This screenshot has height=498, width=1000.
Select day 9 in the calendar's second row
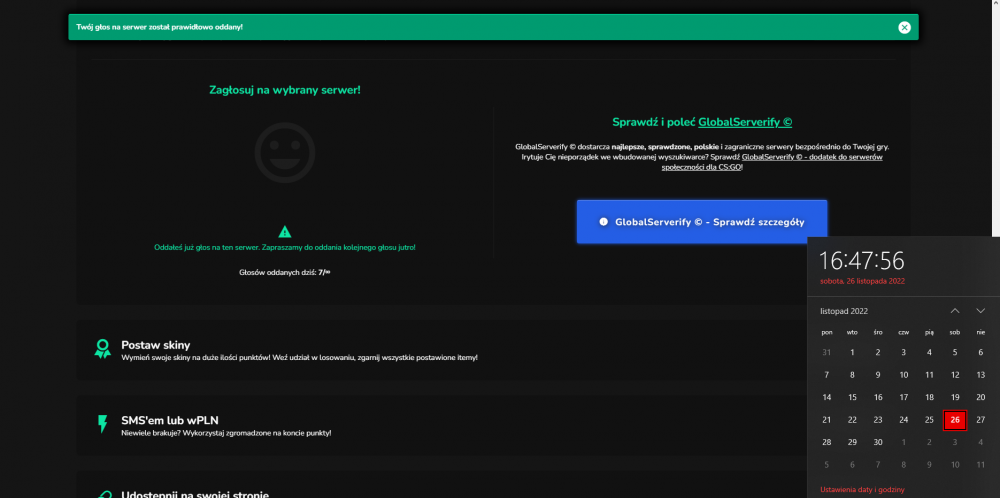[878, 375]
